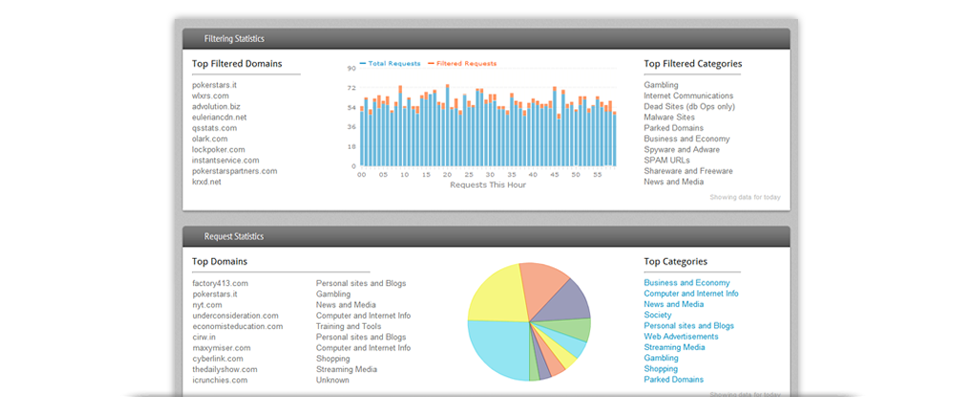The image size is (968, 397).
Task: Click the Gambling entry in Top Filtered Categories
Action: tap(661, 85)
